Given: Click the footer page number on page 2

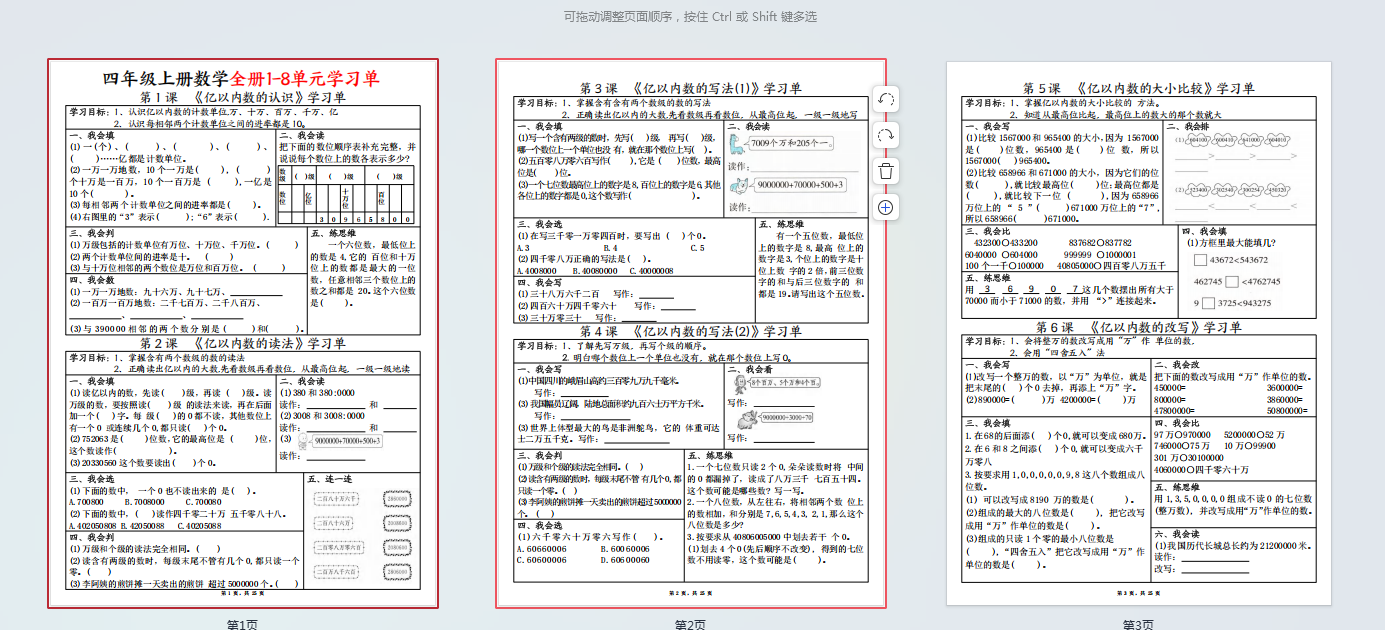Looking at the screenshot, I should click(690, 593).
